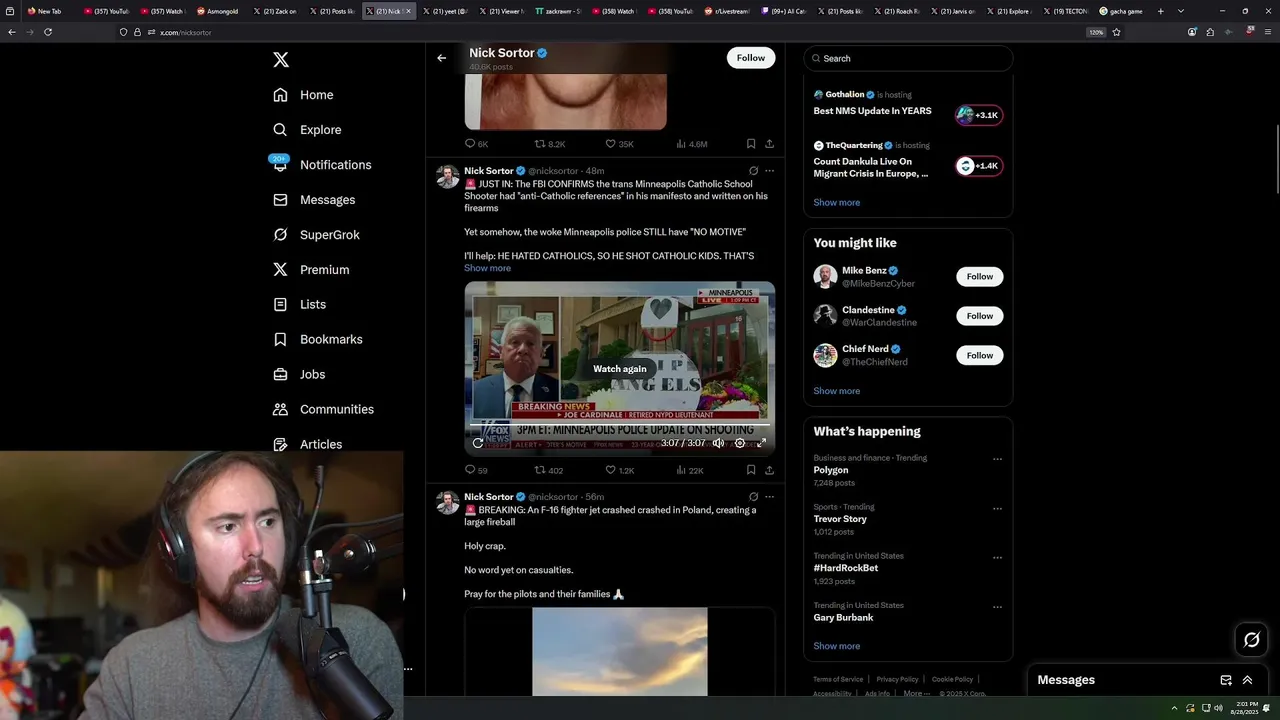This screenshot has height=720, width=1280.
Task: Follow Chief Nerd
Action: pyautogui.click(x=980, y=356)
